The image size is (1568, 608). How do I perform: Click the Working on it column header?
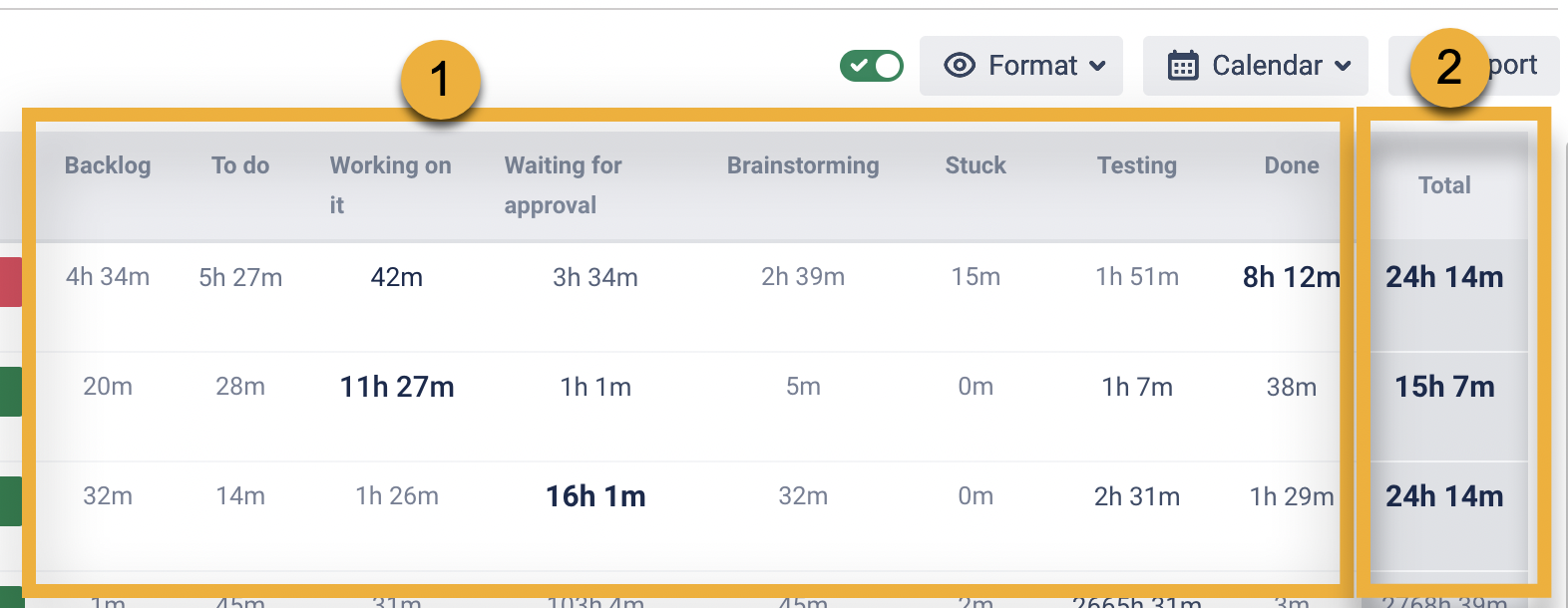tap(390, 184)
